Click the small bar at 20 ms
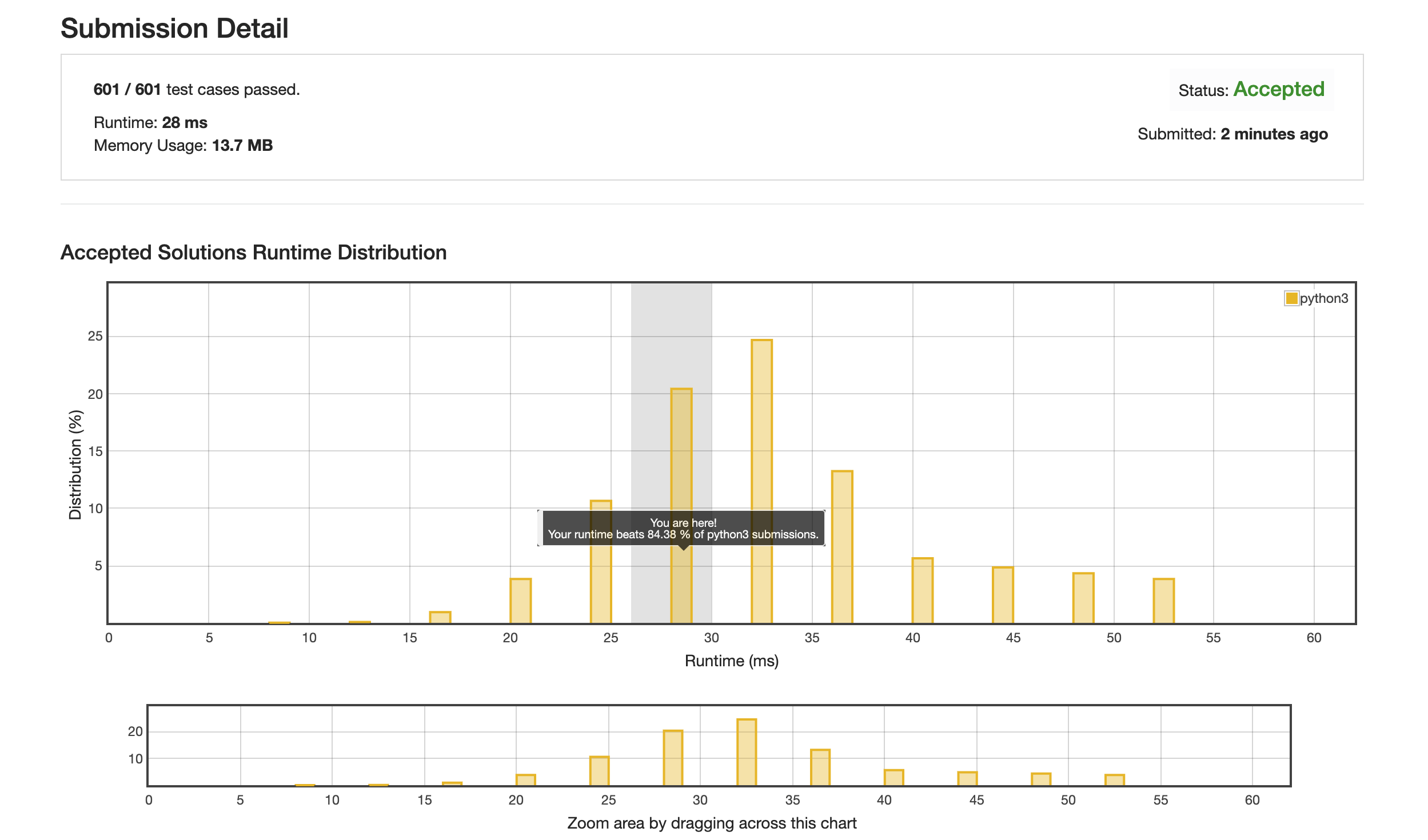This screenshot has height=840, width=1428. coord(520,600)
